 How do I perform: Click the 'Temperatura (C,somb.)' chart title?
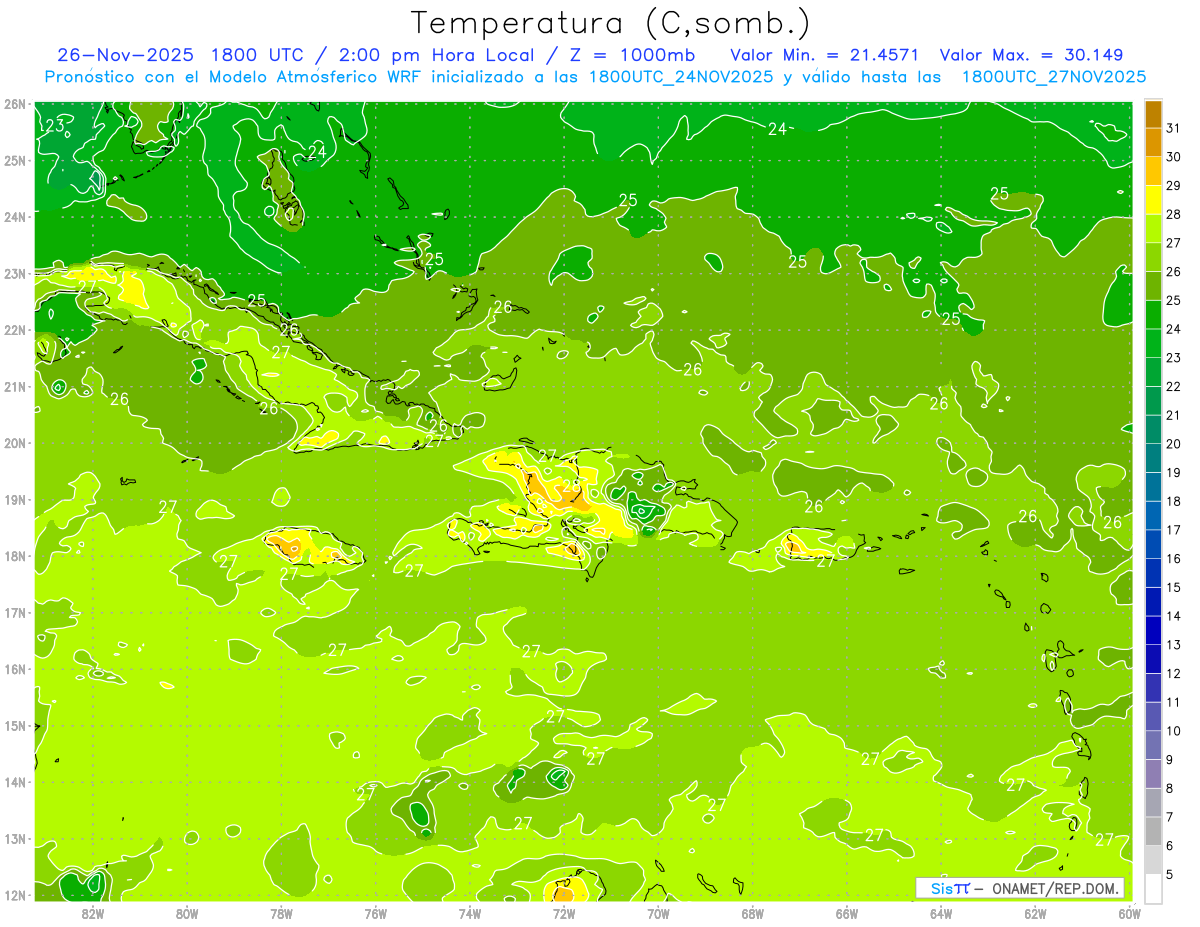(611, 23)
